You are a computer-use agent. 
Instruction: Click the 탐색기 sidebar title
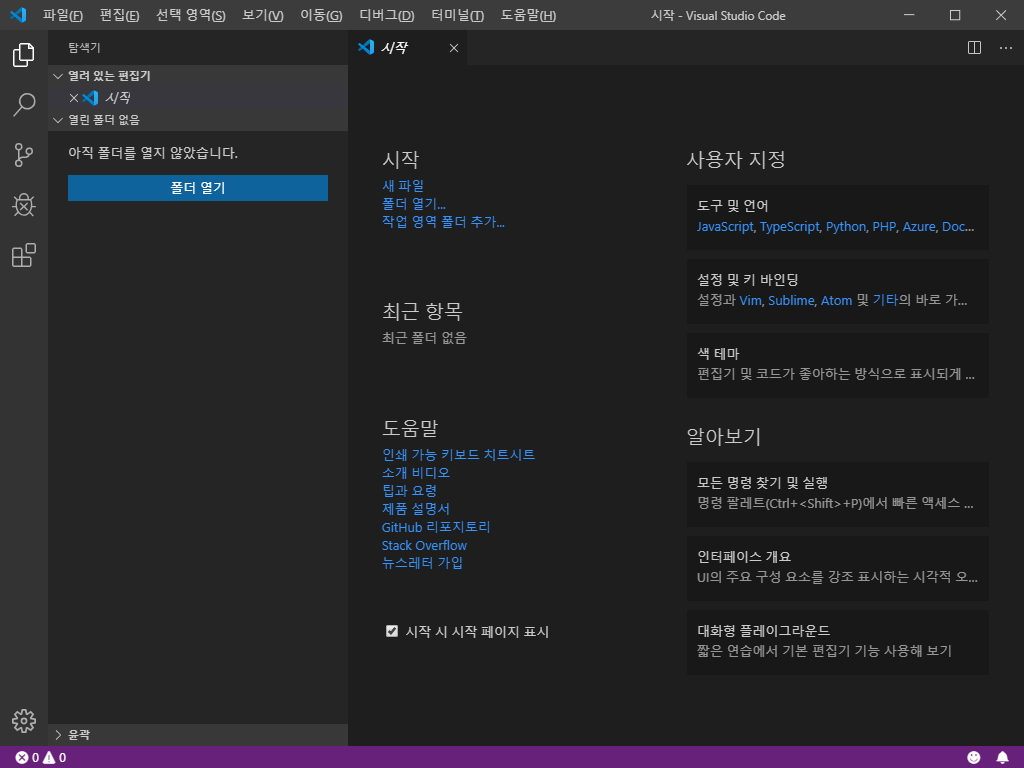click(x=84, y=48)
